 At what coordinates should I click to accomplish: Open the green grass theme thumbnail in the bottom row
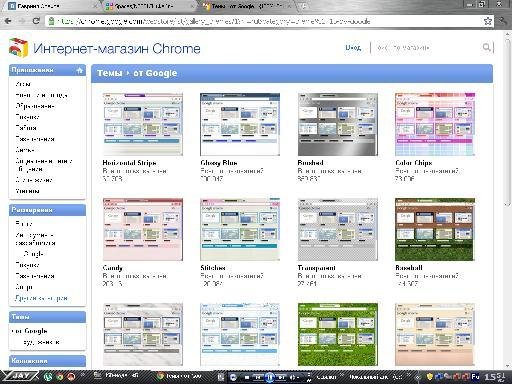[337, 334]
